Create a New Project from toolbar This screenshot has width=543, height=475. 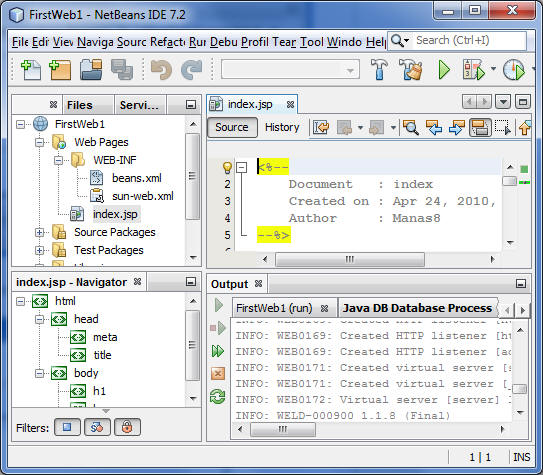pyautogui.click(x=60, y=70)
